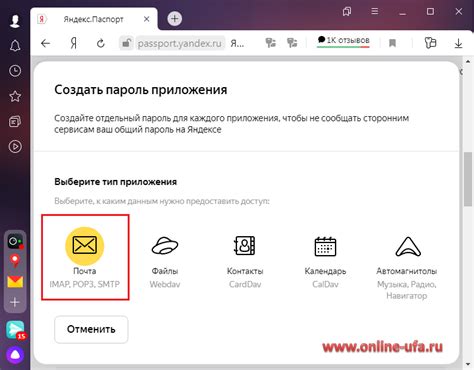Screen dimensions: 474x370
Task: Click the Я... page title in the address bar
Action: point(237,43)
